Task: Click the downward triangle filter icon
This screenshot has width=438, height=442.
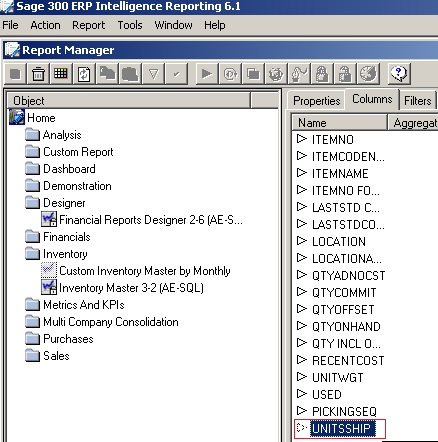Action: (153, 74)
